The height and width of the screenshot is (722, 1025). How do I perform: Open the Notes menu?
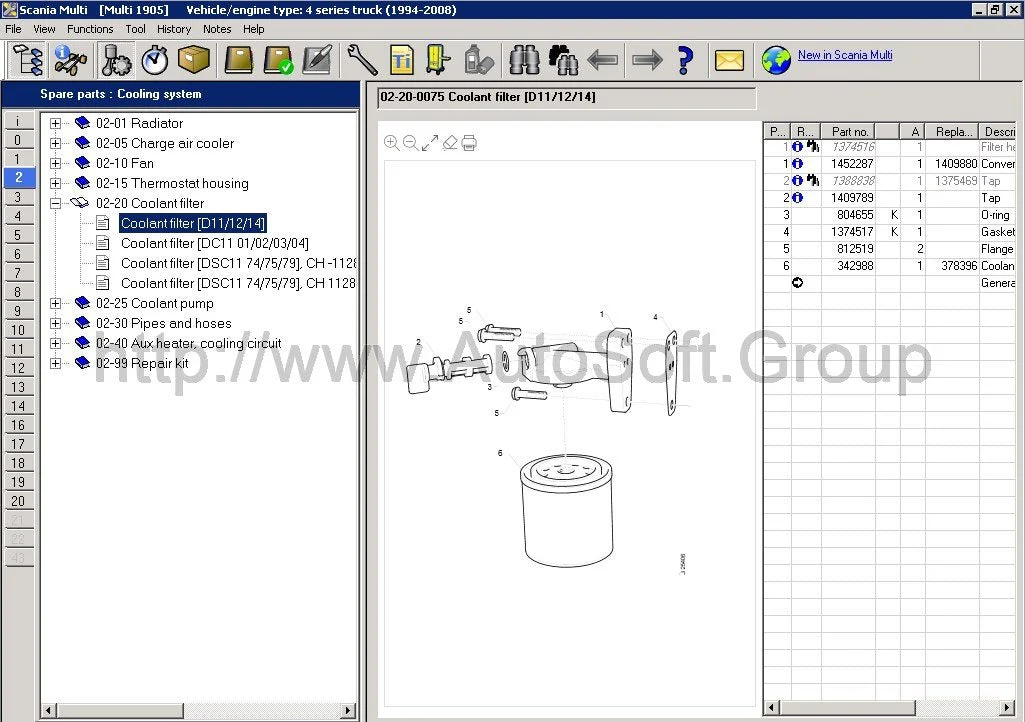217,29
